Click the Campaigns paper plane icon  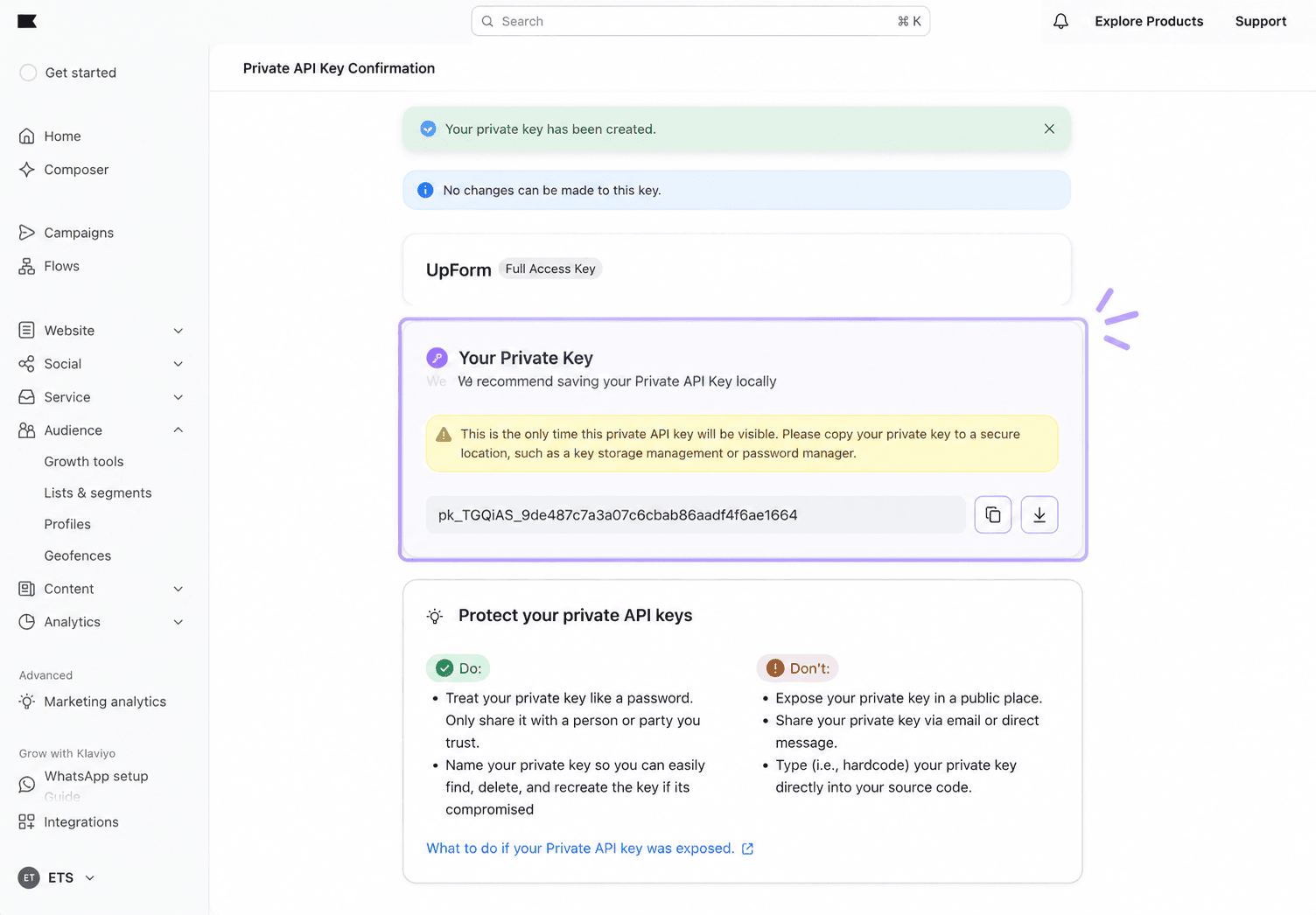tap(27, 233)
